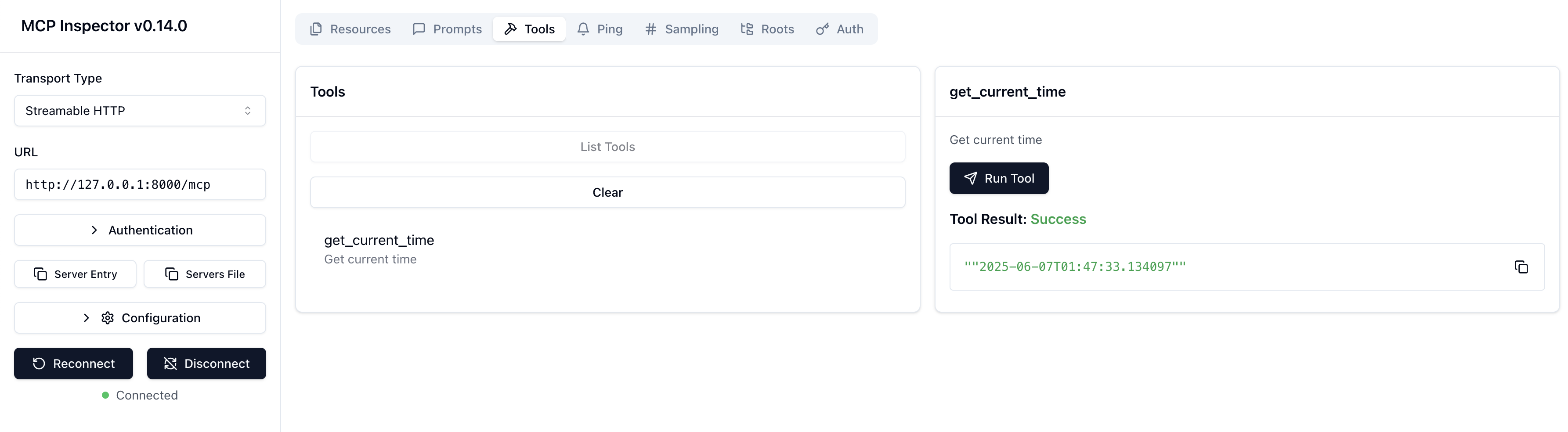
Task: Click the List Tools button
Action: [607, 147]
